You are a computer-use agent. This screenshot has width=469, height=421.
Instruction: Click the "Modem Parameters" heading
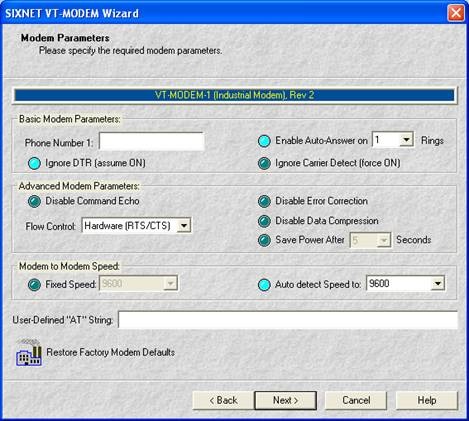65,38
